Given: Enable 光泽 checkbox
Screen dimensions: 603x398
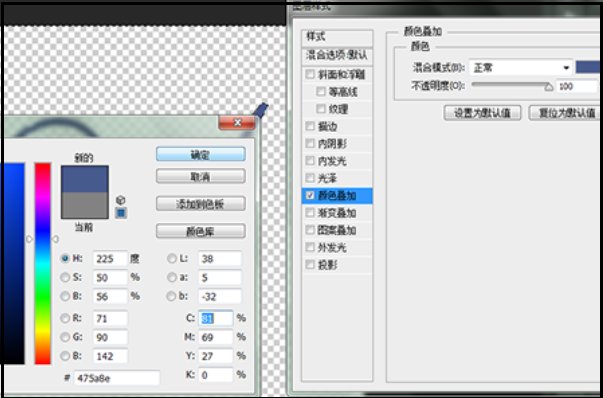Looking at the screenshot, I should 310,178.
